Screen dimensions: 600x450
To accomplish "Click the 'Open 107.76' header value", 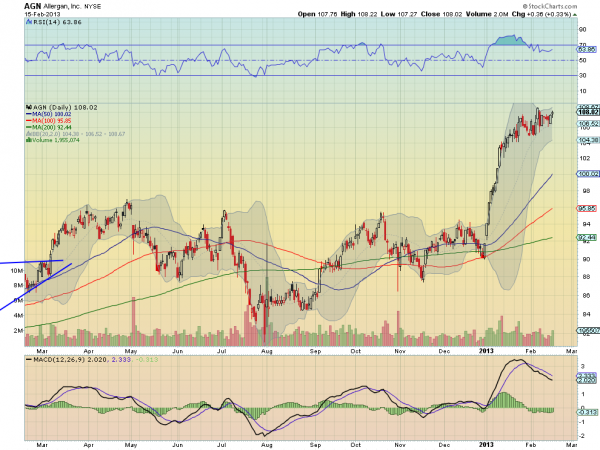I will (x=318, y=14).
